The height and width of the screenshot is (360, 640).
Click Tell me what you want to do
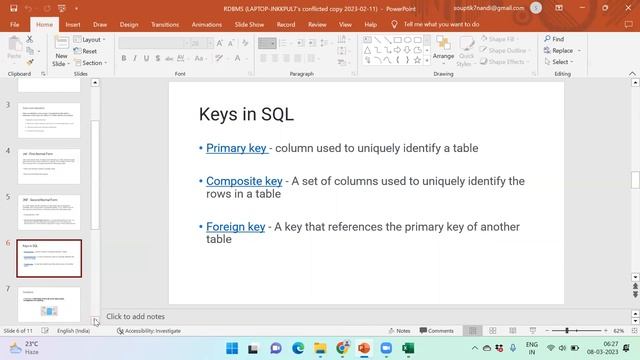(441, 24)
